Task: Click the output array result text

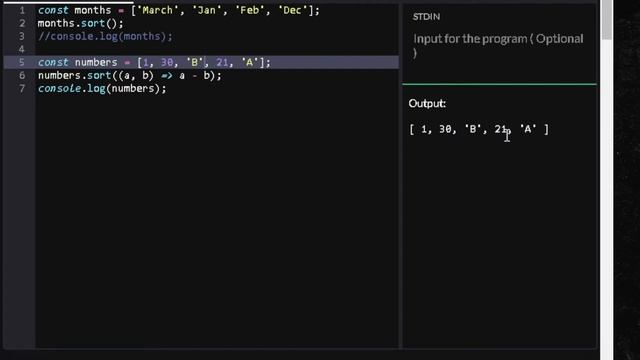Action: click(x=479, y=129)
